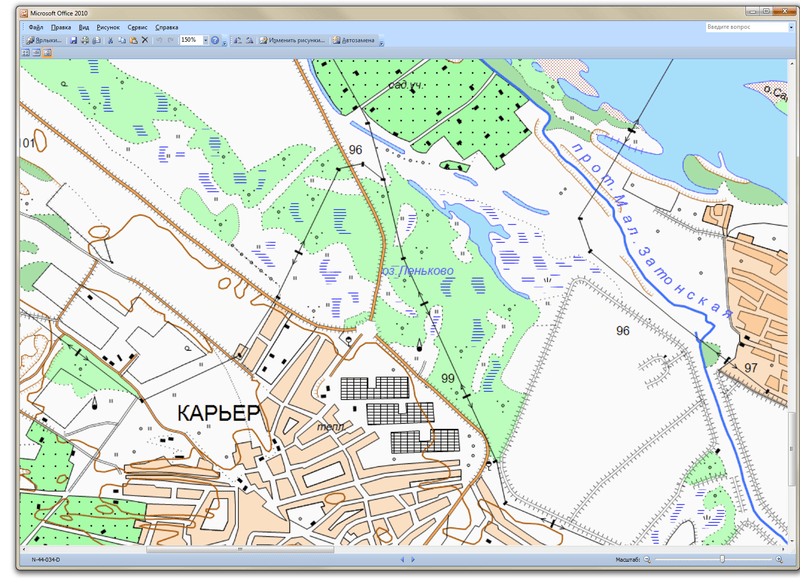The image size is (800, 585).
Task: Click the Масштаб zoom slider handle
Action: click(722, 560)
